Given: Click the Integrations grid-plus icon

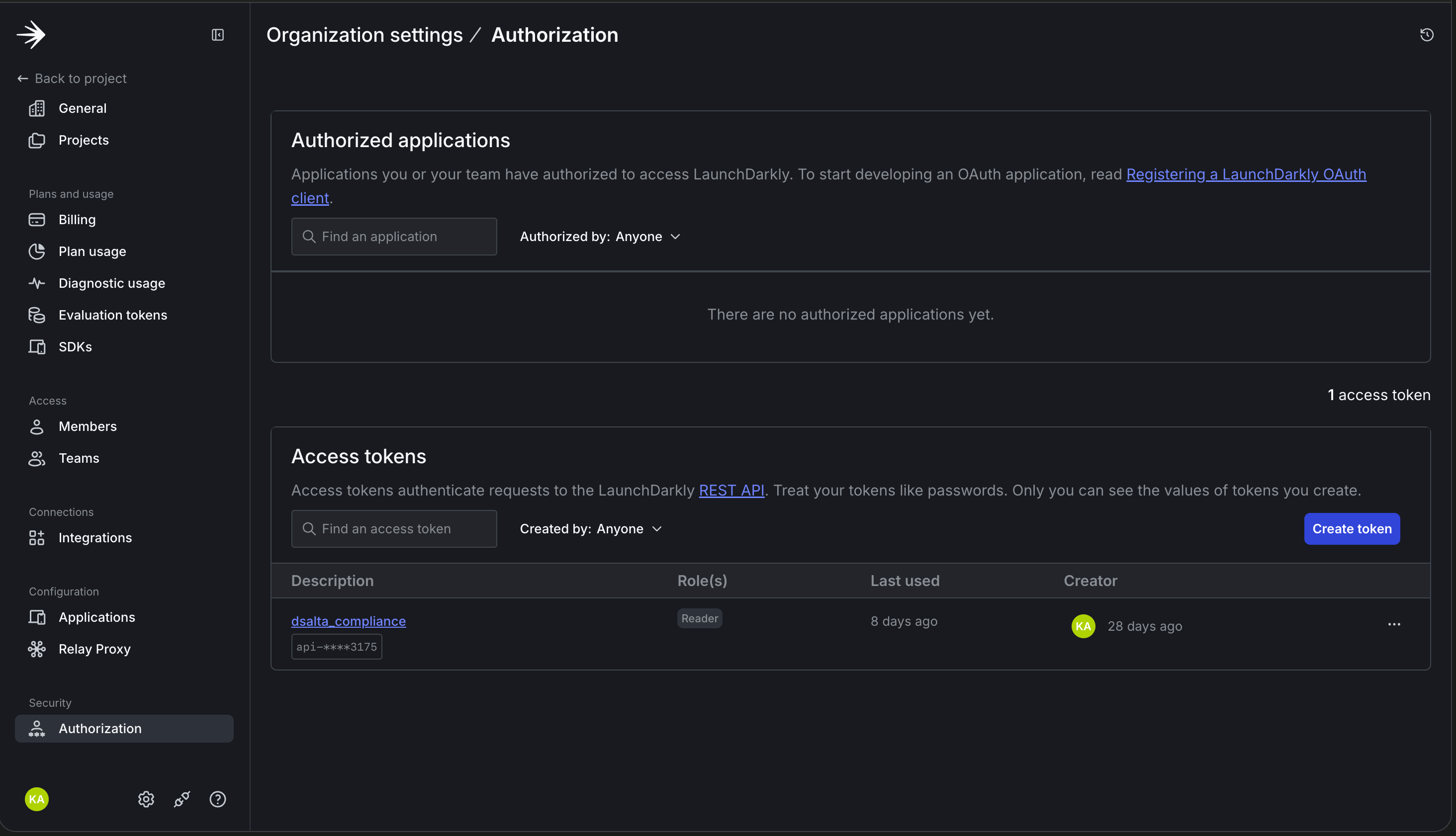Looking at the screenshot, I should pos(37,538).
